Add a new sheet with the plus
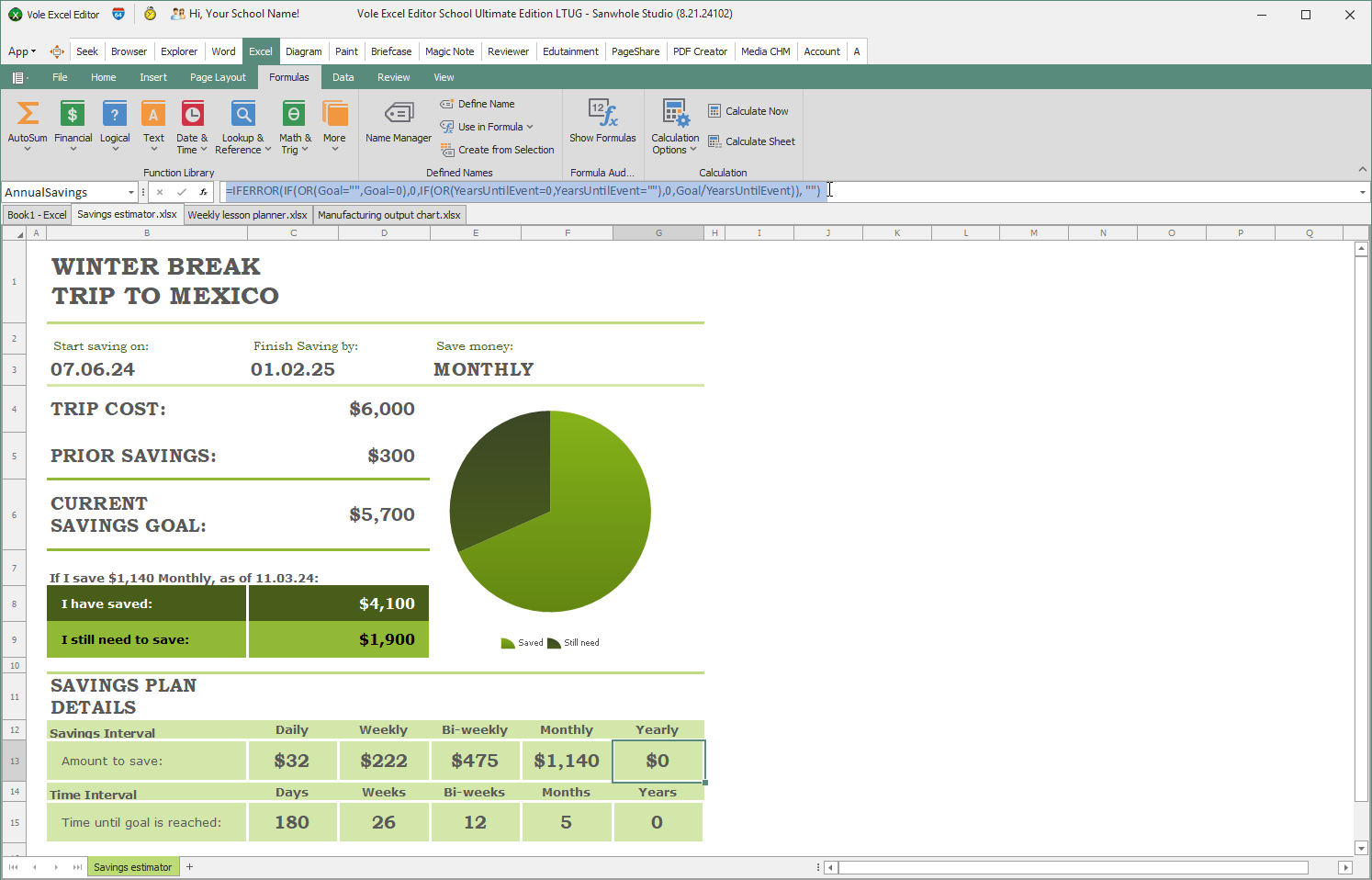 point(190,867)
